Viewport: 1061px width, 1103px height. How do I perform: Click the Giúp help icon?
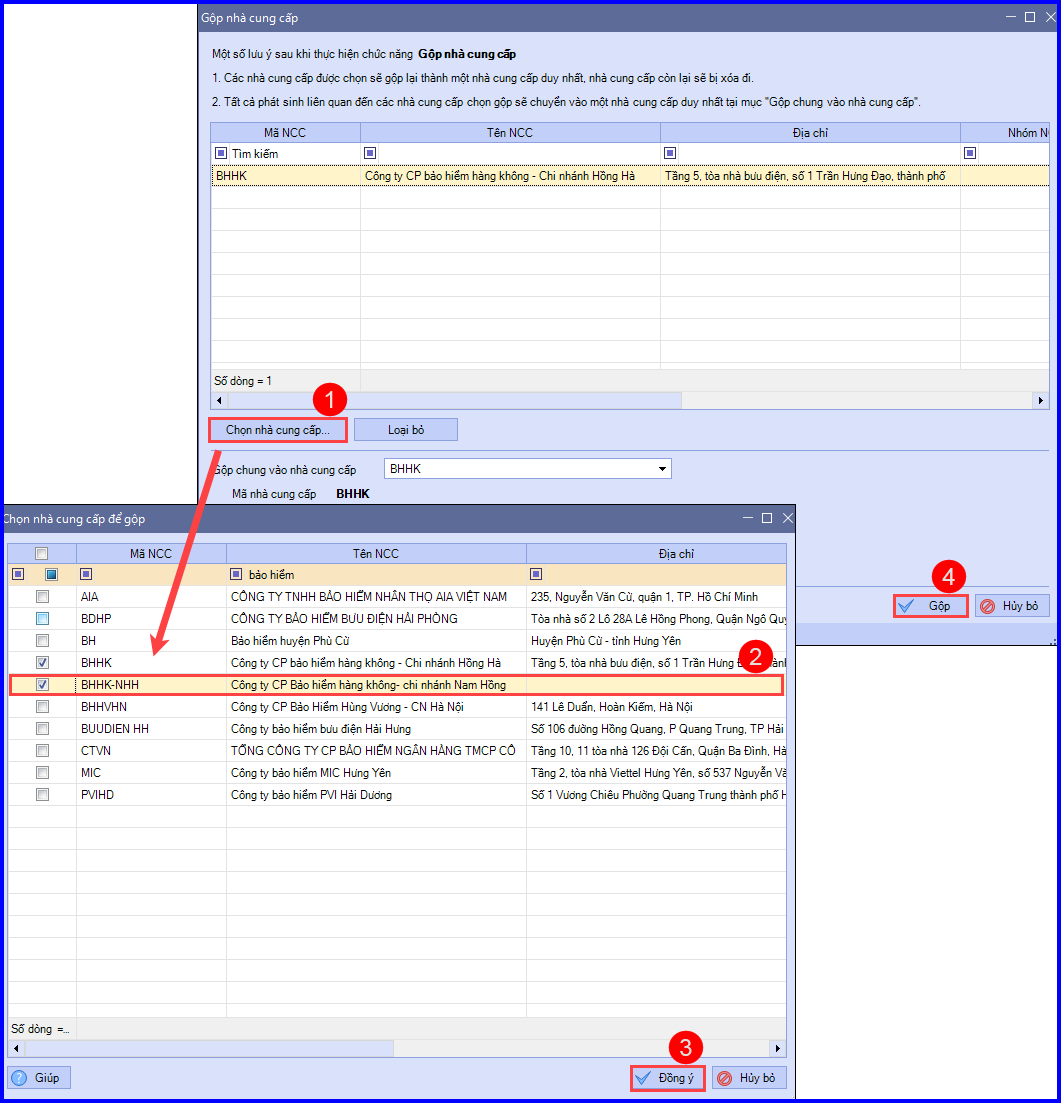coord(19,1078)
